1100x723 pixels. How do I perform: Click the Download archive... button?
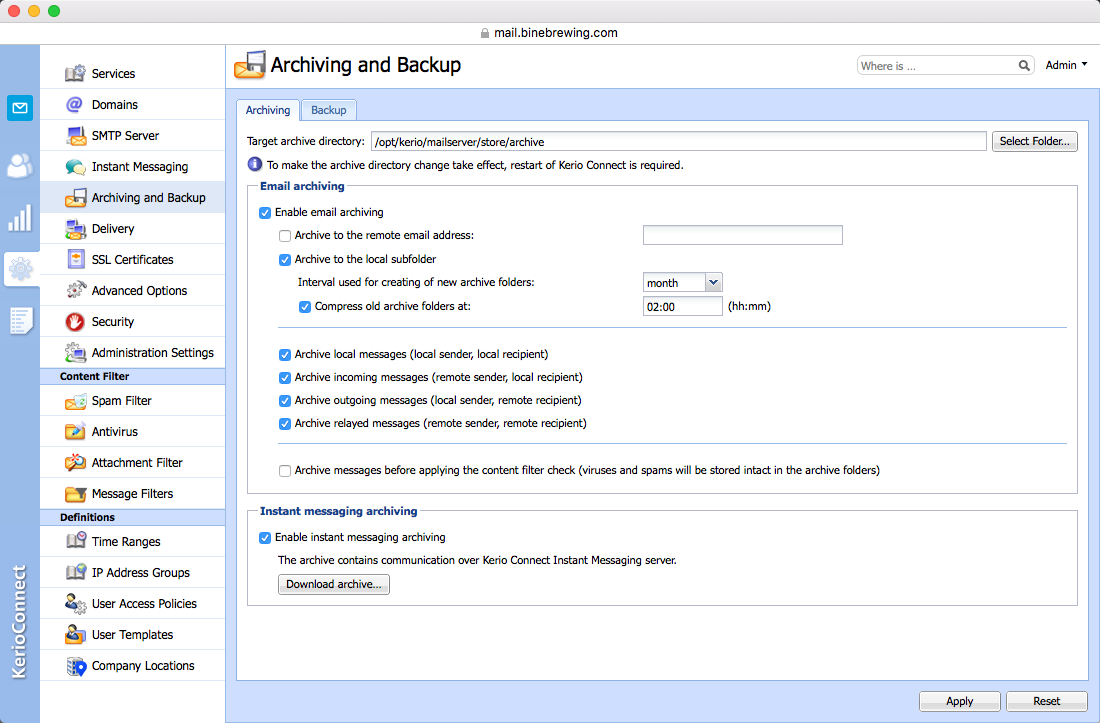(x=334, y=584)
